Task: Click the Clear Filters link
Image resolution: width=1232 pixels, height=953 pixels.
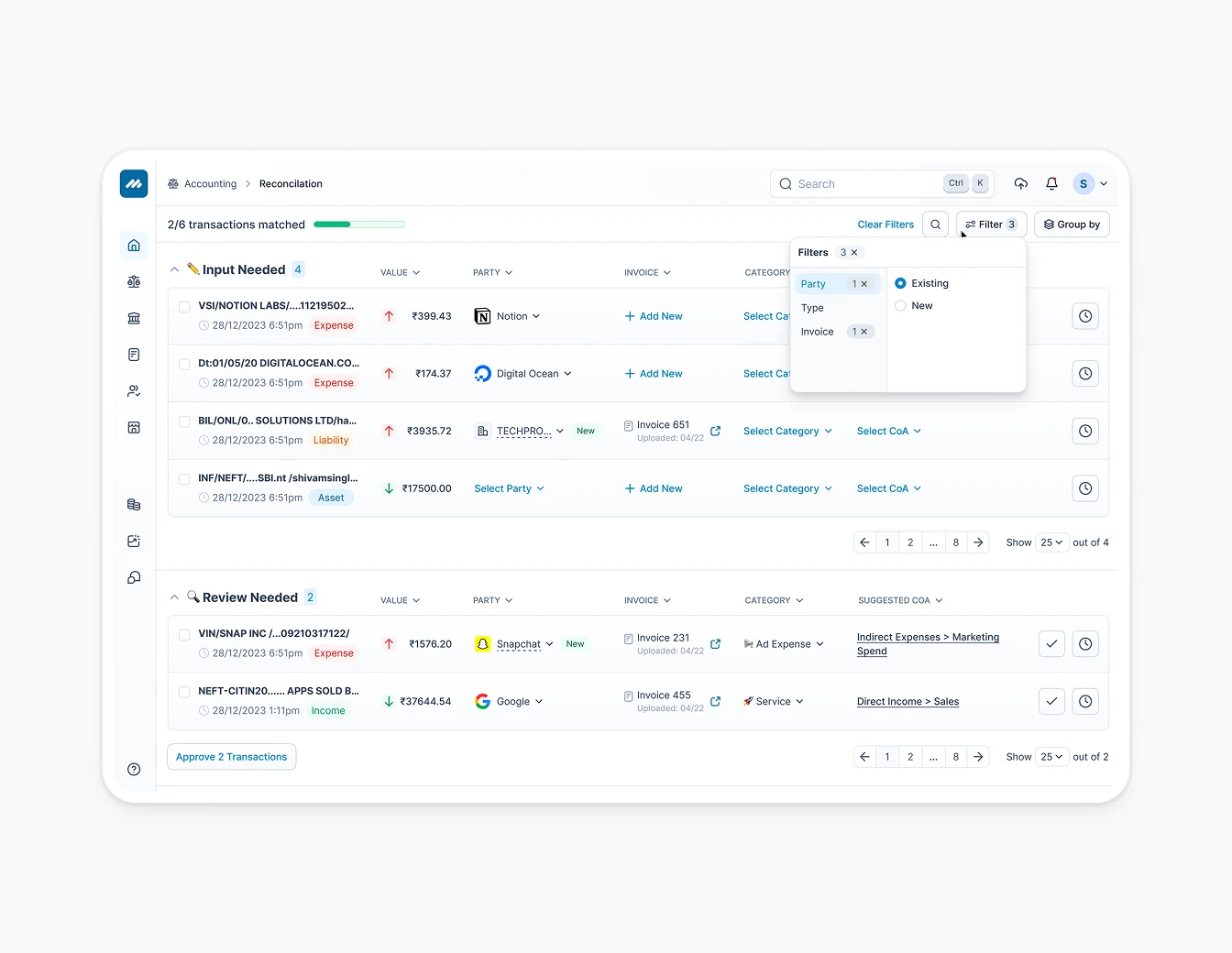Action: (885, 225)
